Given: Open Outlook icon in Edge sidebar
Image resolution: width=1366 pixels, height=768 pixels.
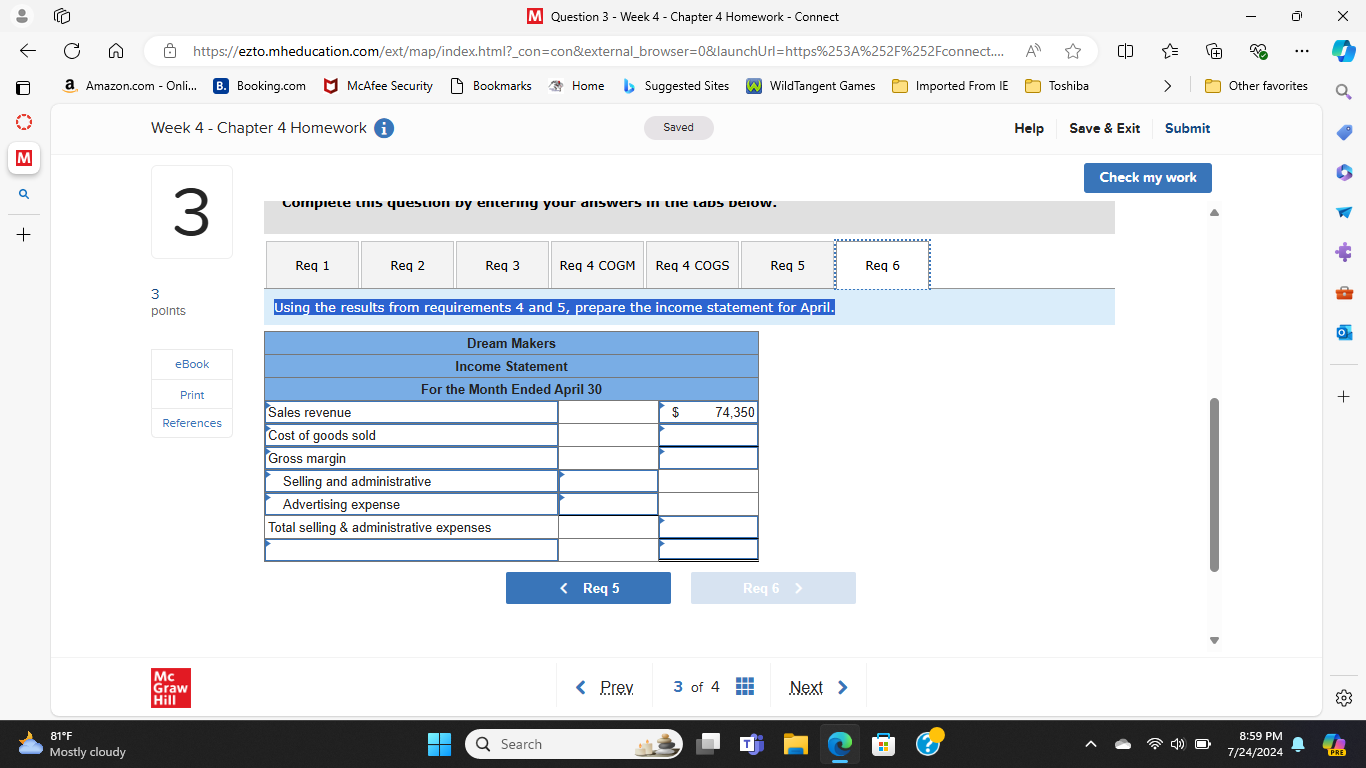Looking at the screenshot, I should [1343, 332].
